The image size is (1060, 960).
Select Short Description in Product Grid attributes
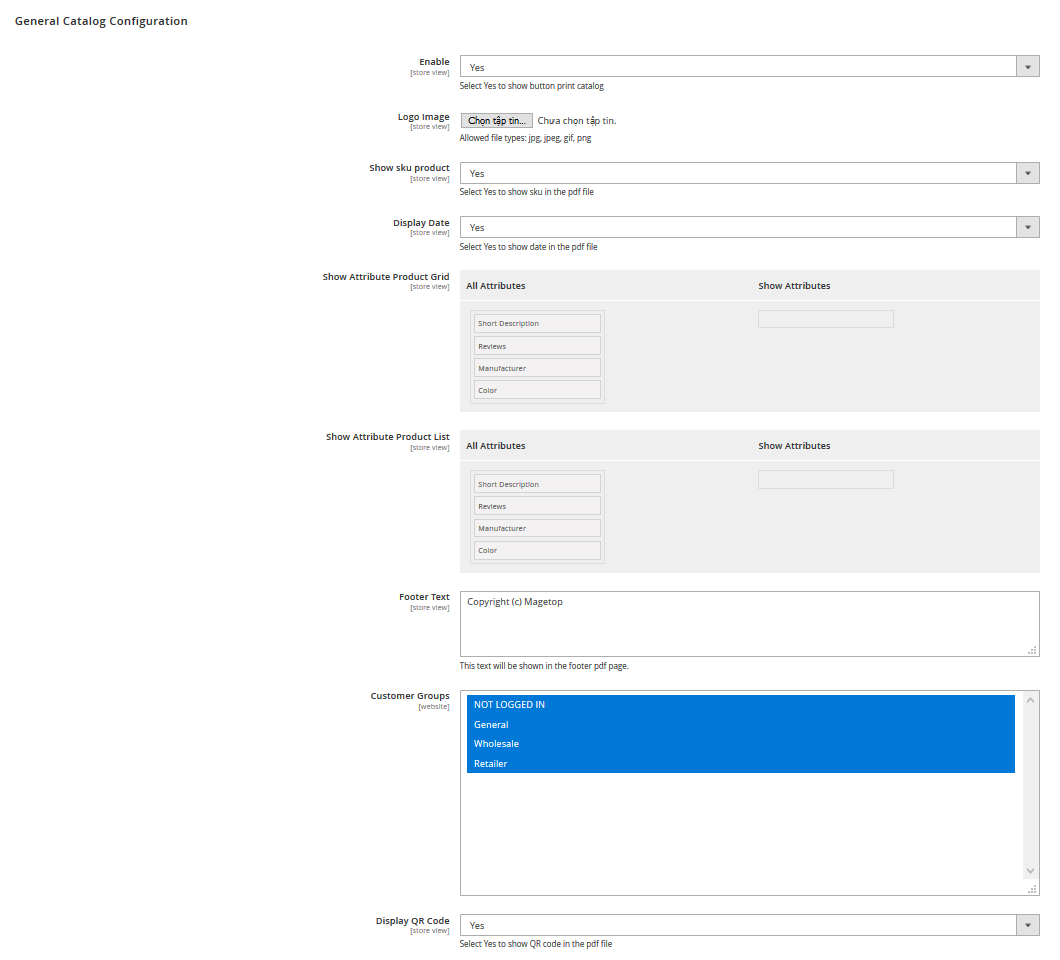[x=537, y=324]
